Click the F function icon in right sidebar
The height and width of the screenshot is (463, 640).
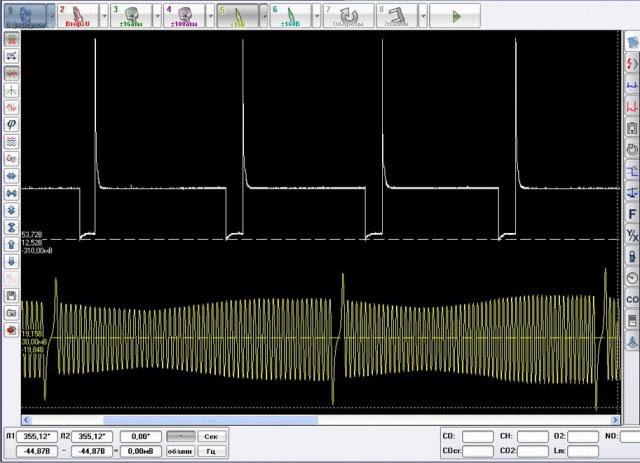pyautogui.click(x=632, y=213)
